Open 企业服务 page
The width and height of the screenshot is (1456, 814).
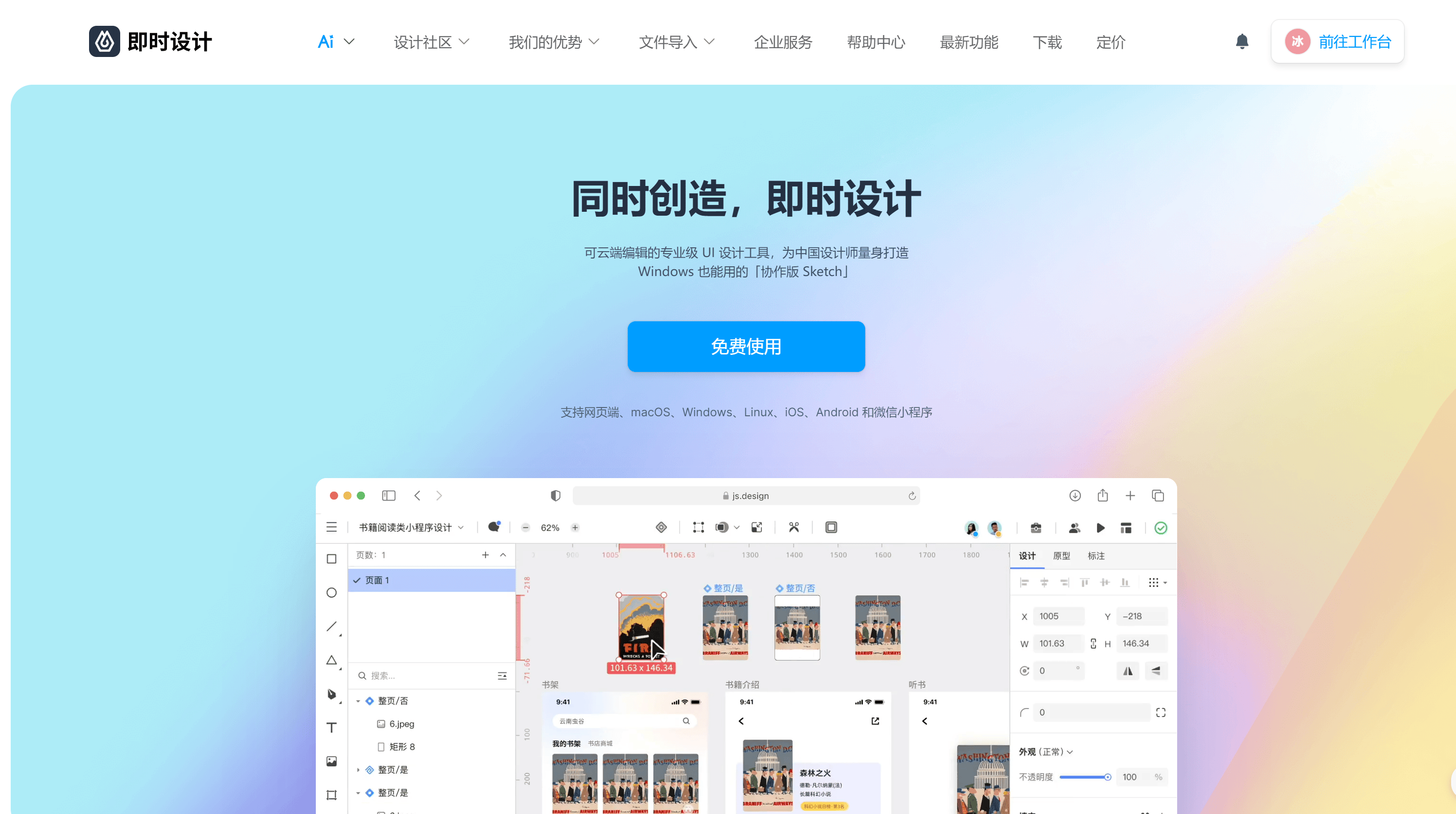coord(783,42)
